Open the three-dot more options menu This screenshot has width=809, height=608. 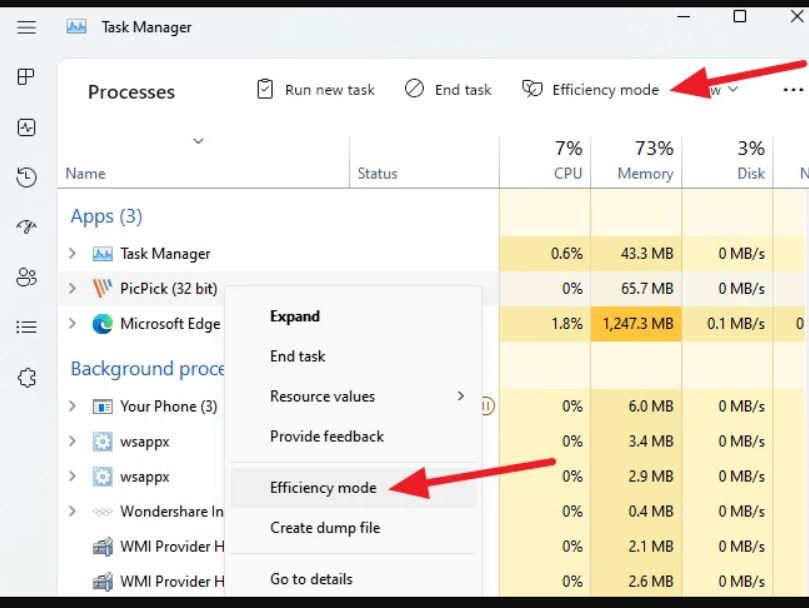pyautogui.click(x=792, y=90)
